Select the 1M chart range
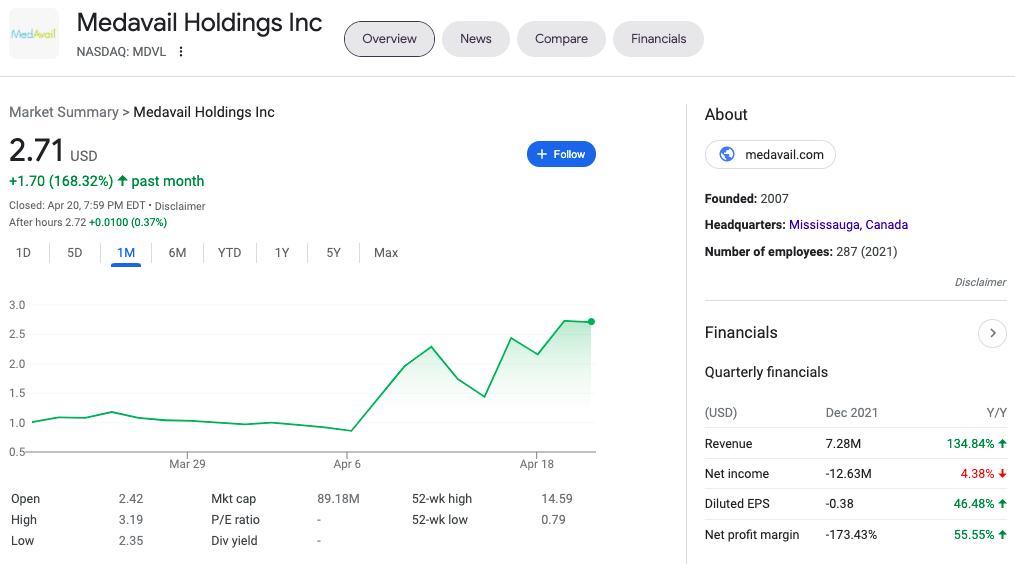This screenshot has height=564, width=1015. point(126,253)
